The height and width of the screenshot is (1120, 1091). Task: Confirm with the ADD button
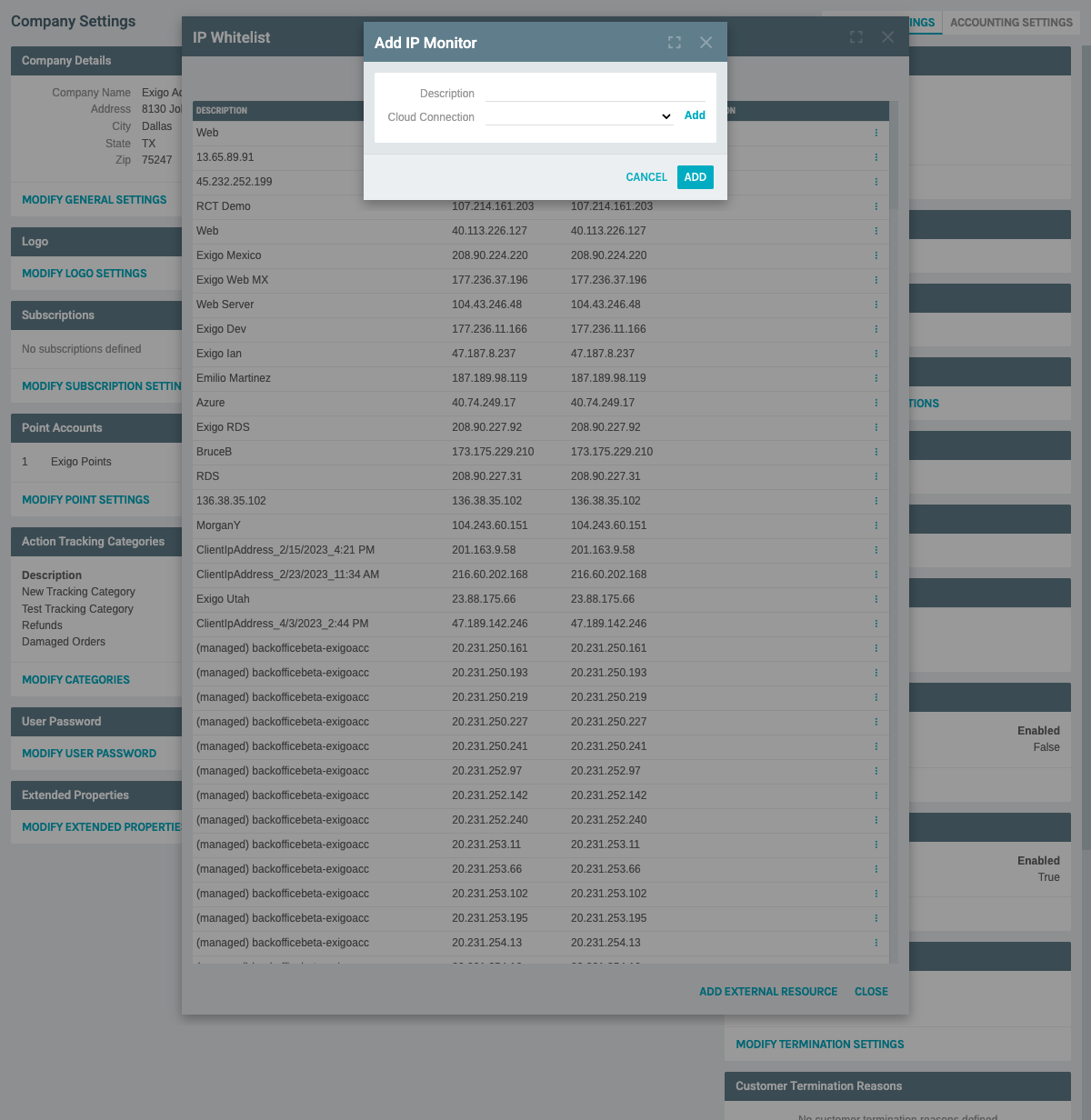[695, 177]
